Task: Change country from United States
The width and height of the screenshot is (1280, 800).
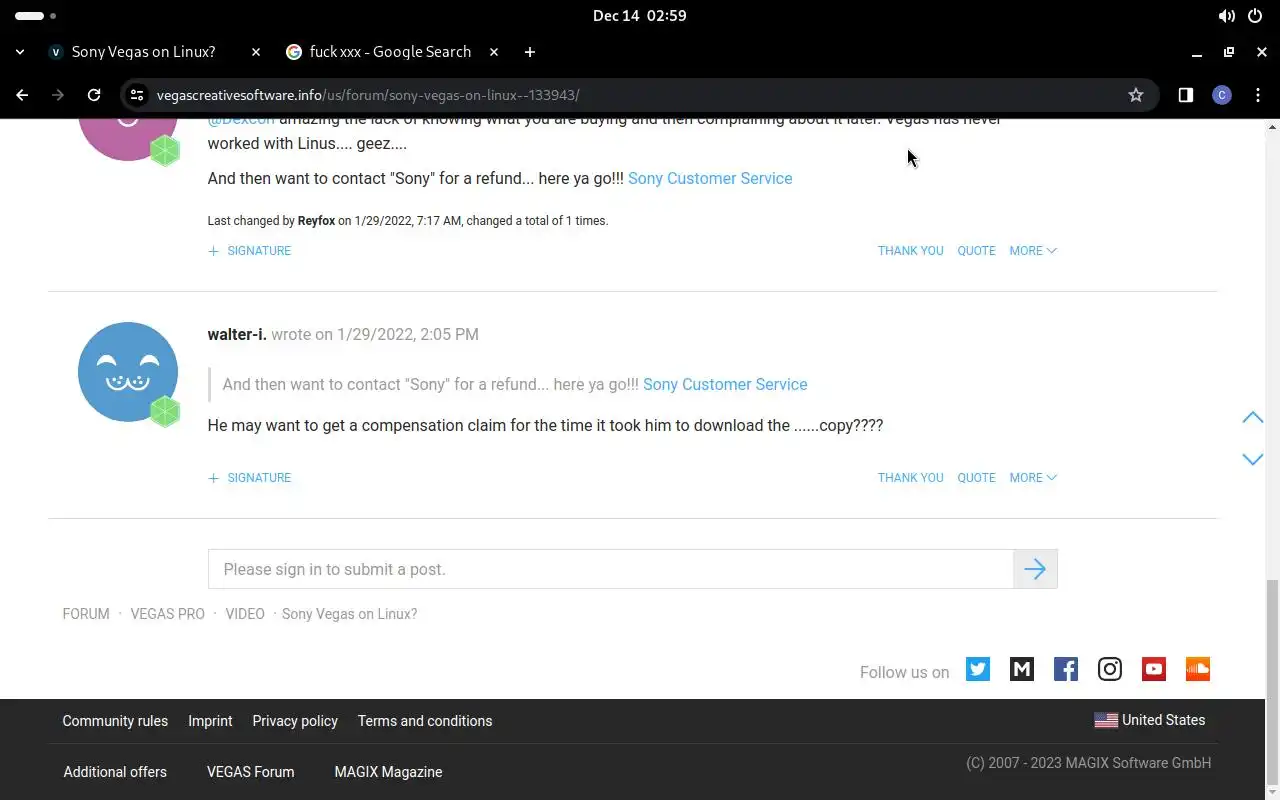Action: click(1150, 720)
